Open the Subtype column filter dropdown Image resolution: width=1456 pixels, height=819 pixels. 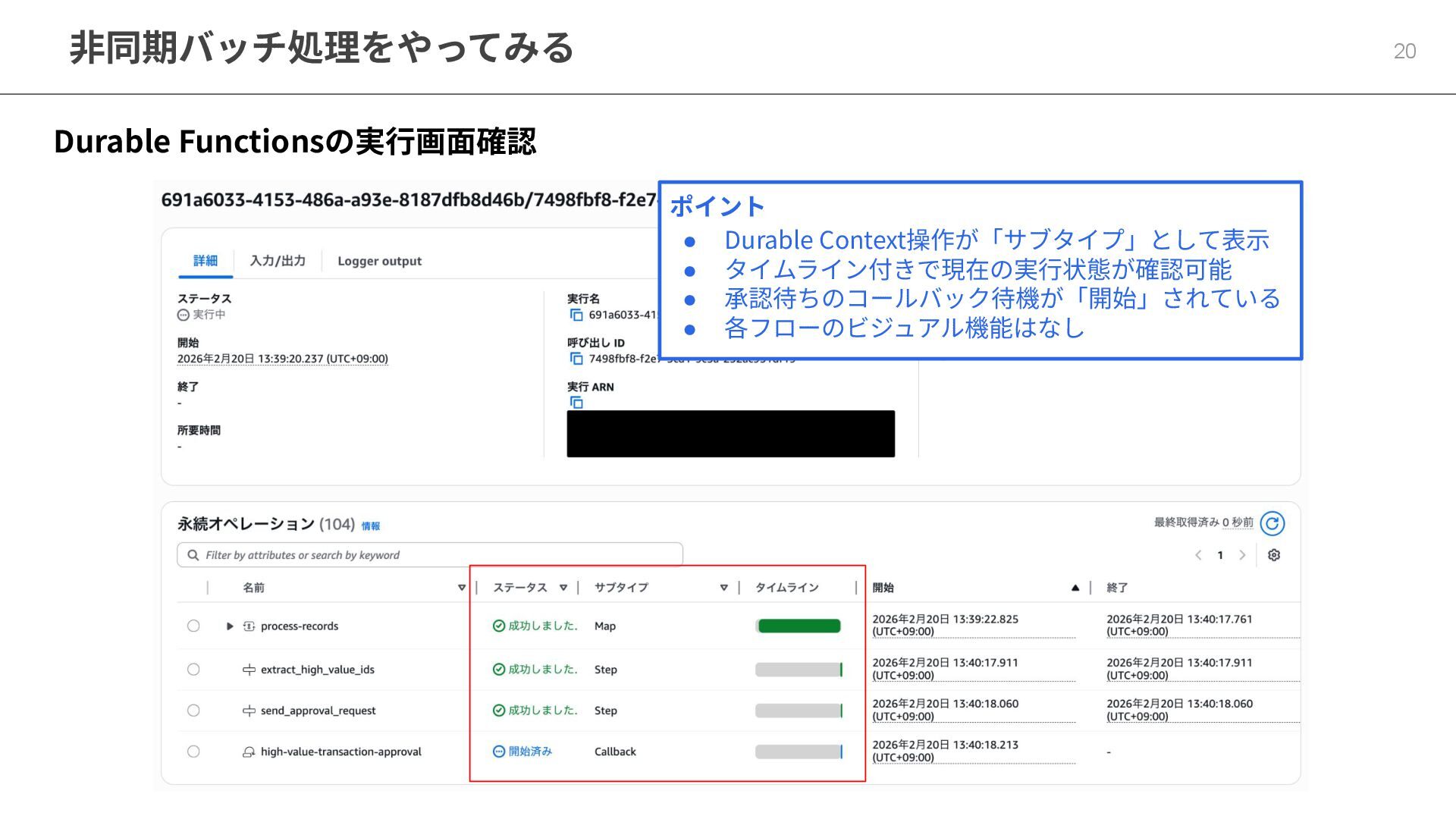pos(723,588)
